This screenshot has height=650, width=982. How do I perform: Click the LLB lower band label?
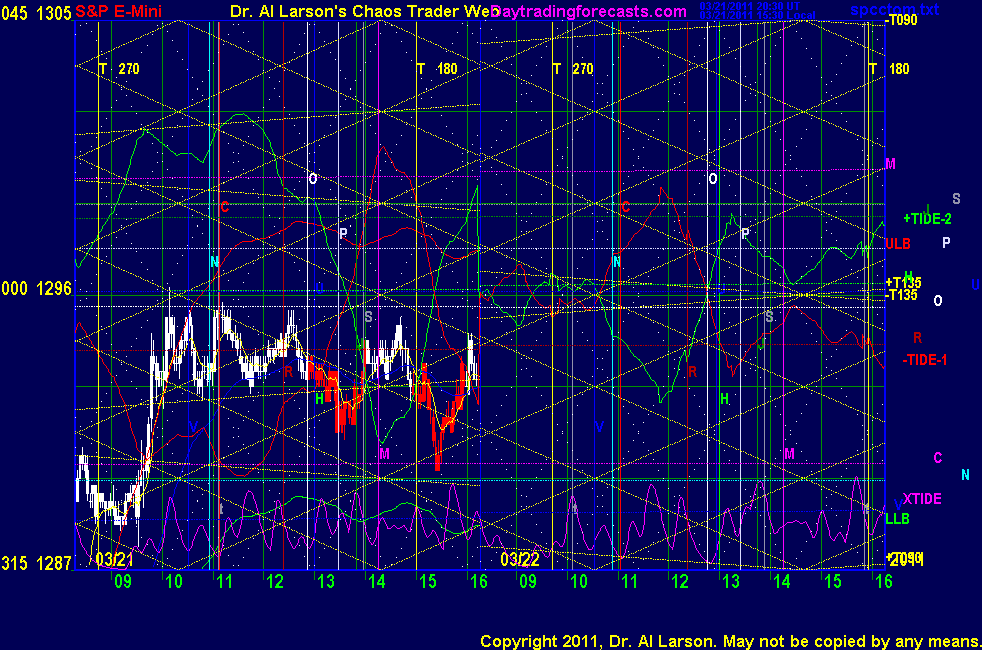point(897,519)
